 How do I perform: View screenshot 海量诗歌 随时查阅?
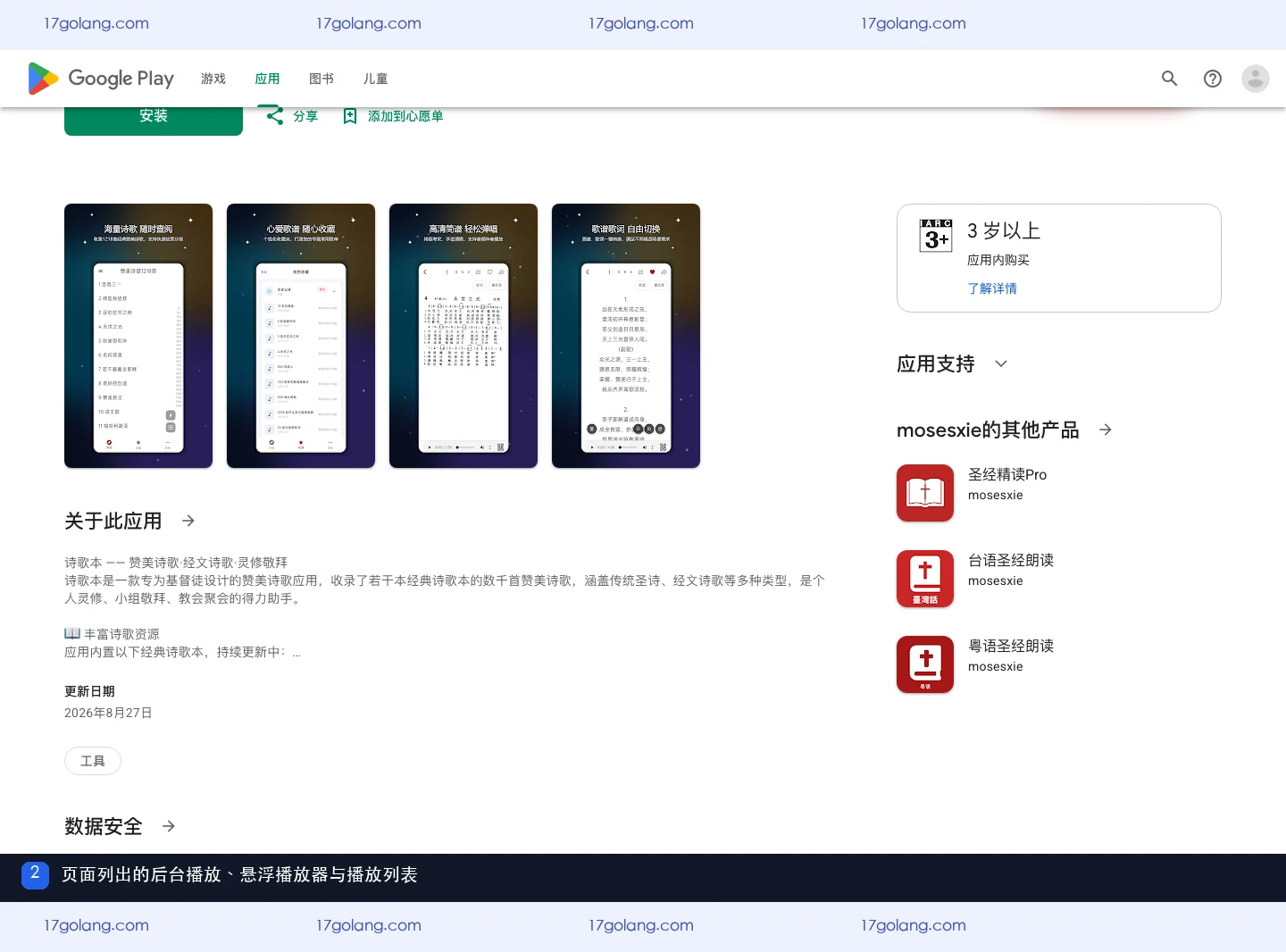138,336
